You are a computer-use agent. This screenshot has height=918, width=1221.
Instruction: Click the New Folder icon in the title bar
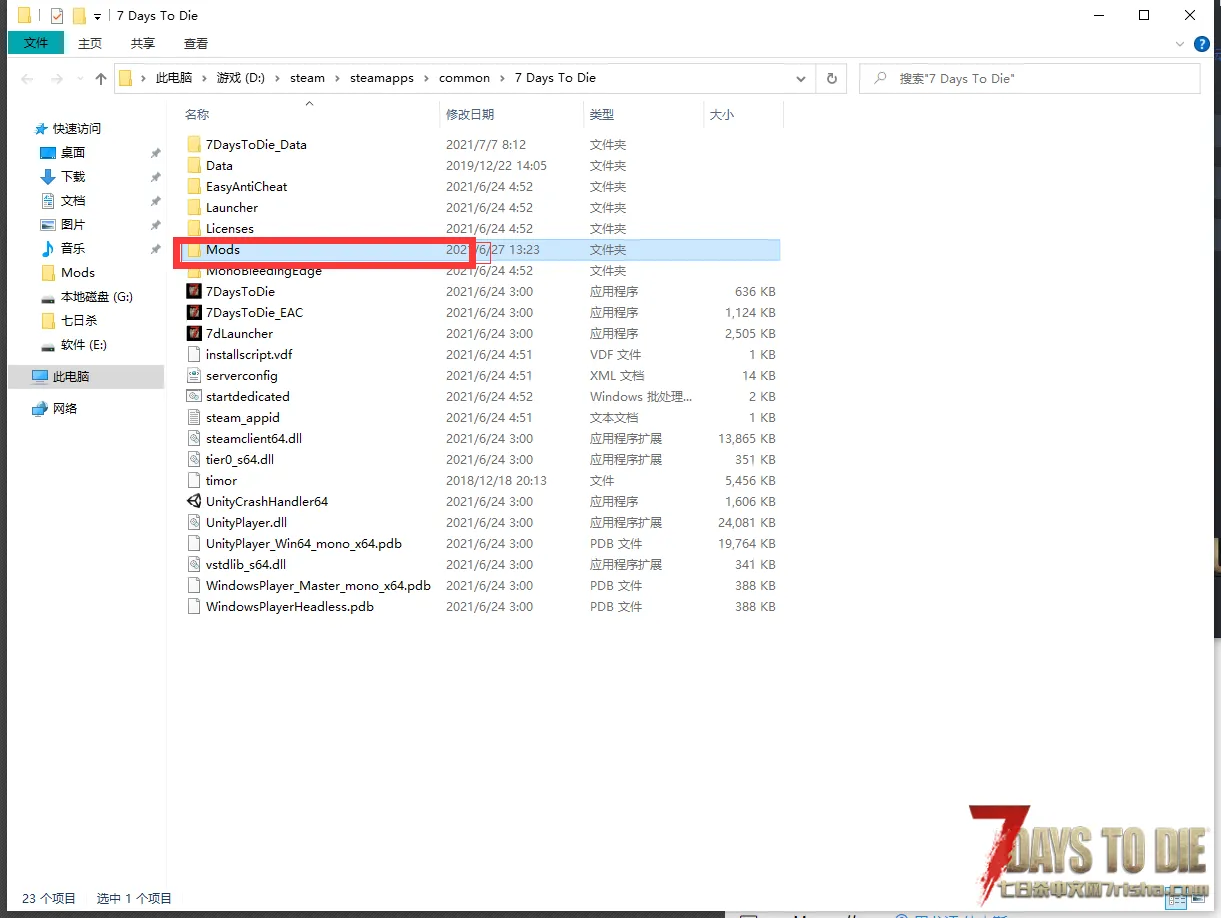[79, 16]
